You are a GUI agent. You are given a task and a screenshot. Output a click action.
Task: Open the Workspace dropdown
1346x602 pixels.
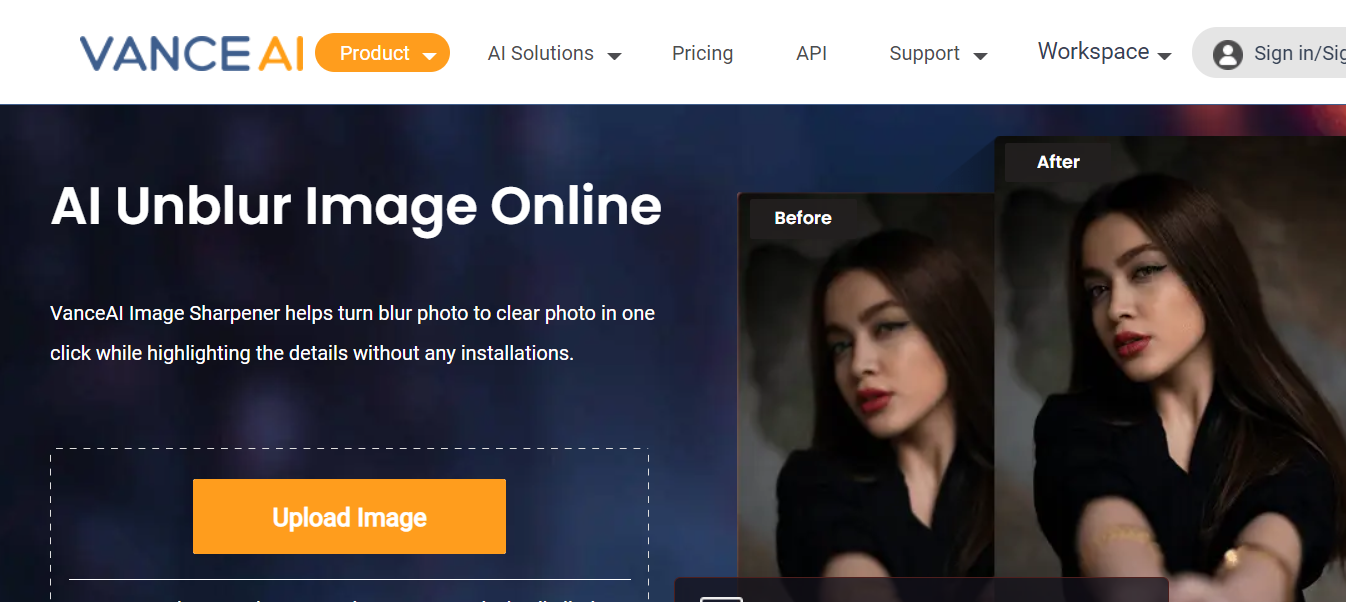tap(1104, 52)
